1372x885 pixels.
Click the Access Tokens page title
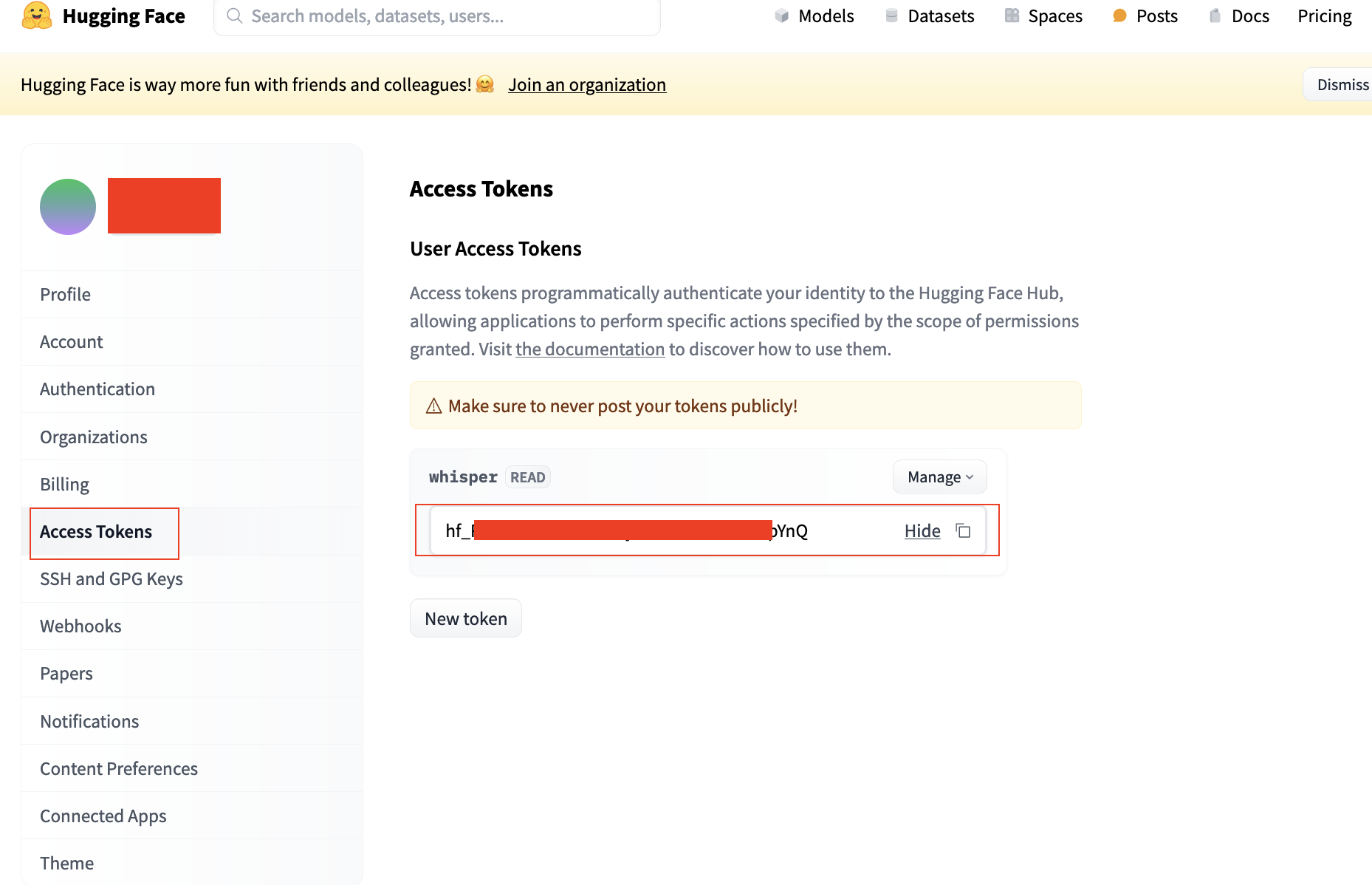[x=481, y=188]
